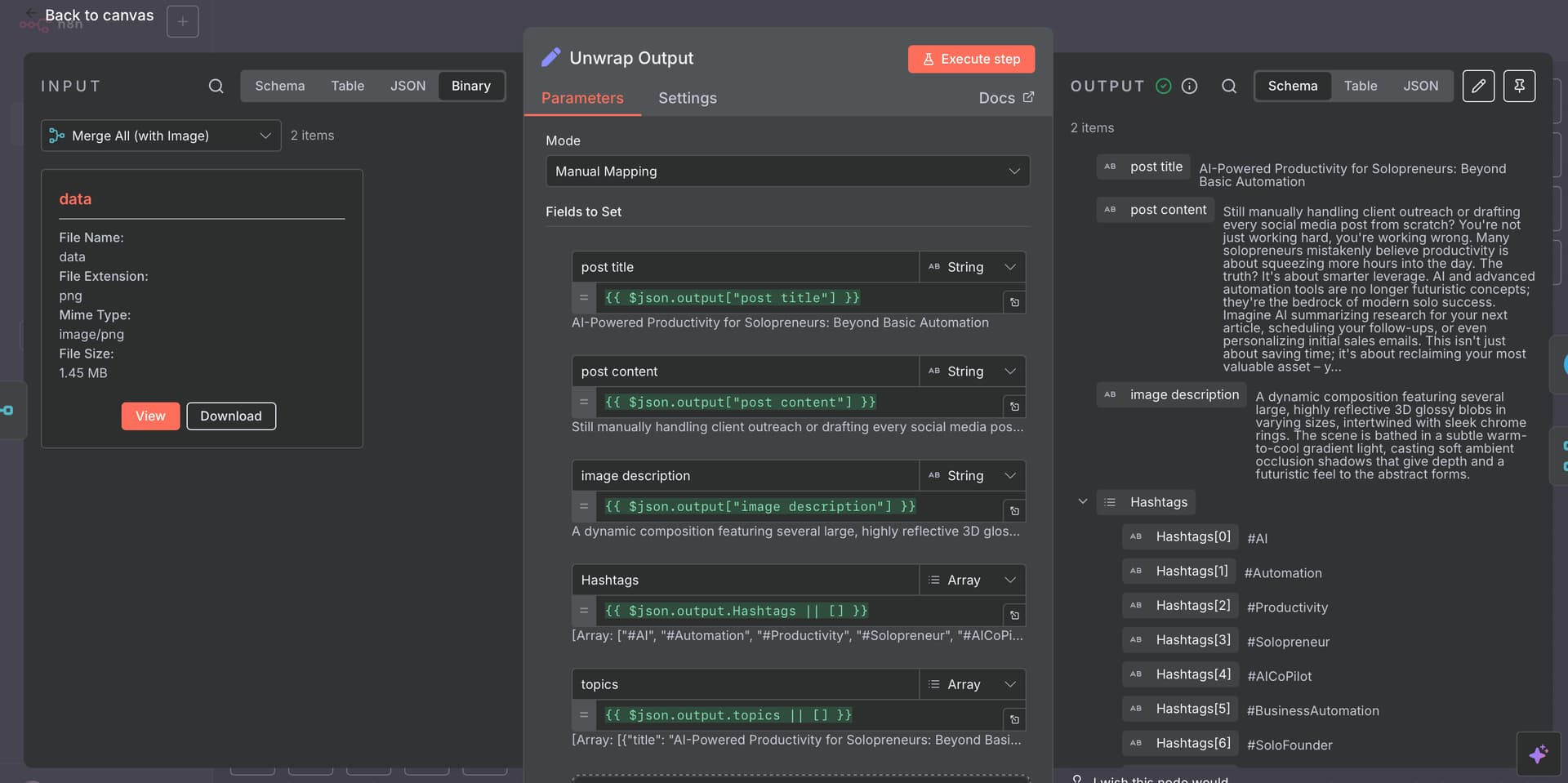The width and height of the screenshot is (1568, 783).
Task: Toggle fixed/expression on image description value
Action: click(584, 507)
